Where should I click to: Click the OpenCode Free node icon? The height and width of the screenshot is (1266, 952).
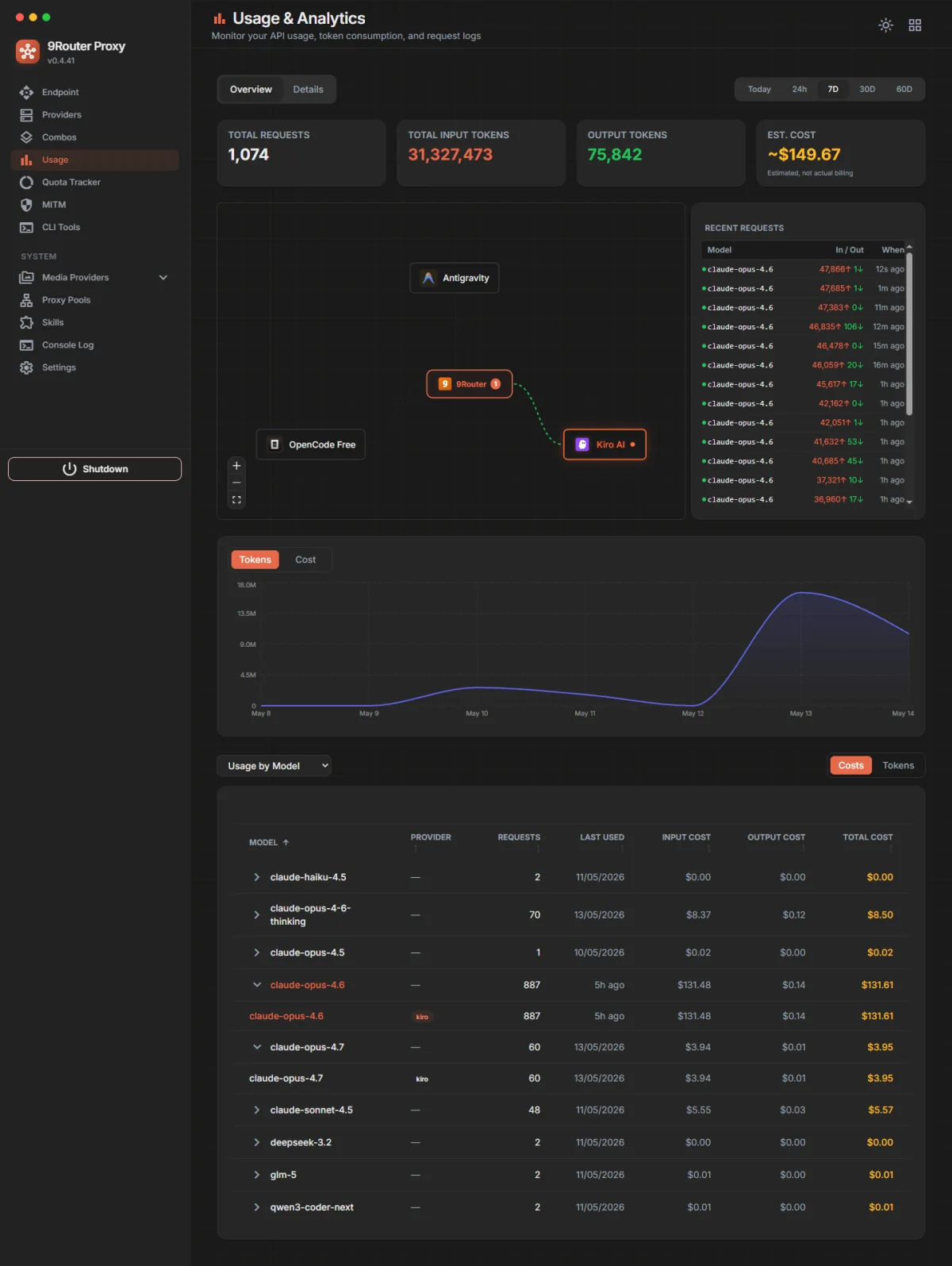click(x=274, y=444)
